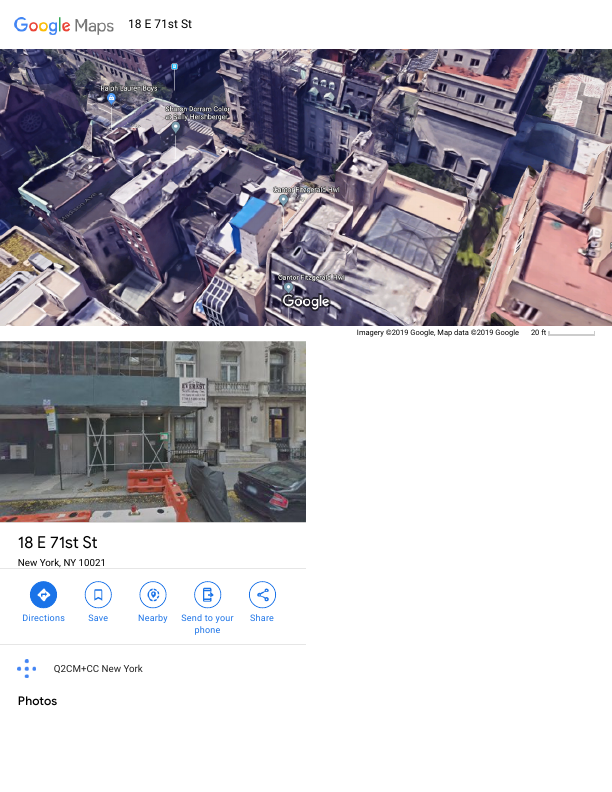The image size is (612, 792).
Task: Click the Directions text label
Action: (x=43, y=618)
